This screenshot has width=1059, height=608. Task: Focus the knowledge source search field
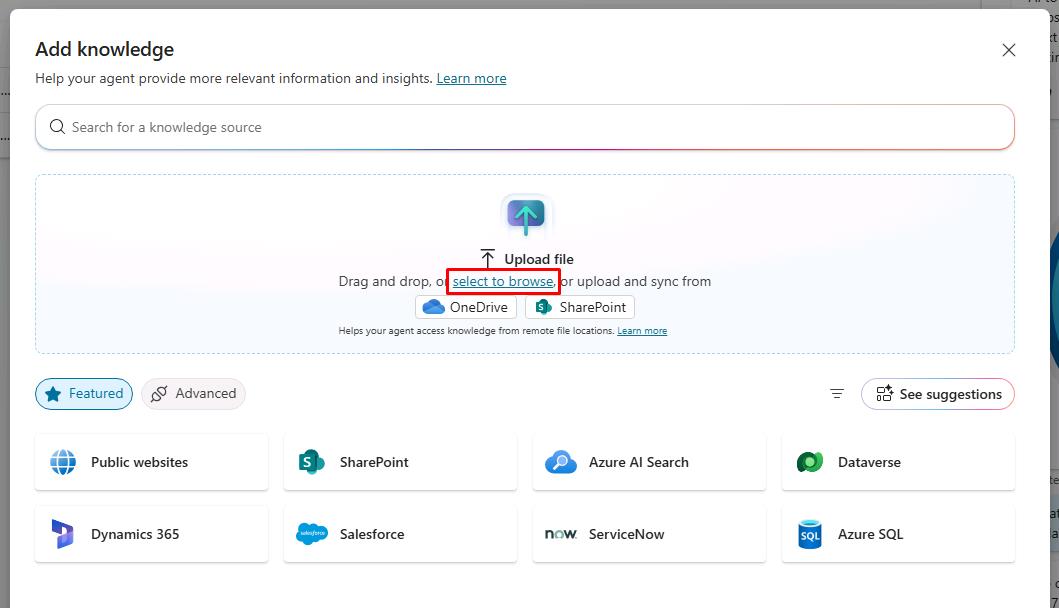tap(525, 127)
